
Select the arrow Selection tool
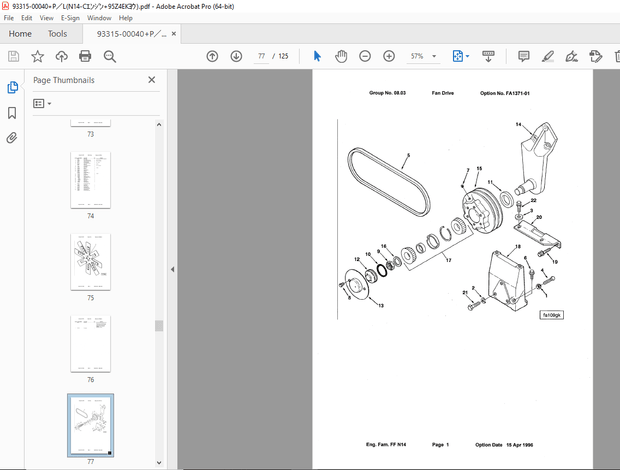(317, 56)
